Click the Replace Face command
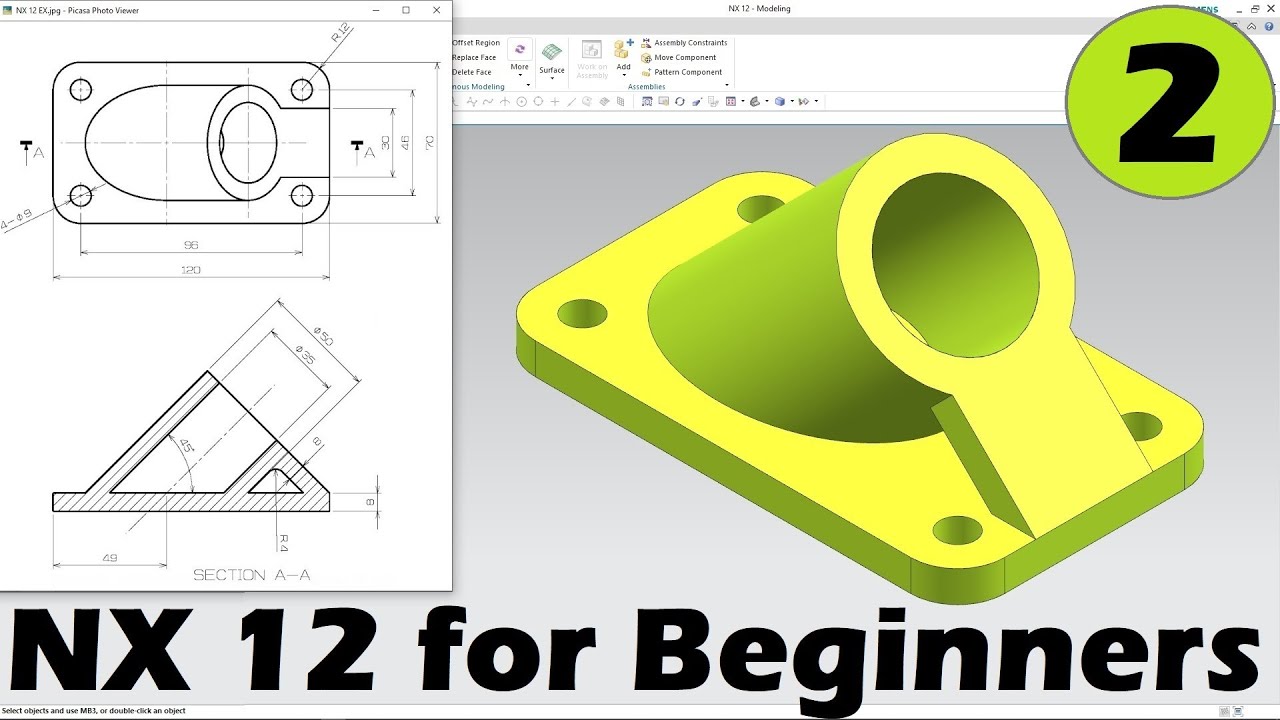The width and height of the screenshot is (1280, 720). point(474,57)
